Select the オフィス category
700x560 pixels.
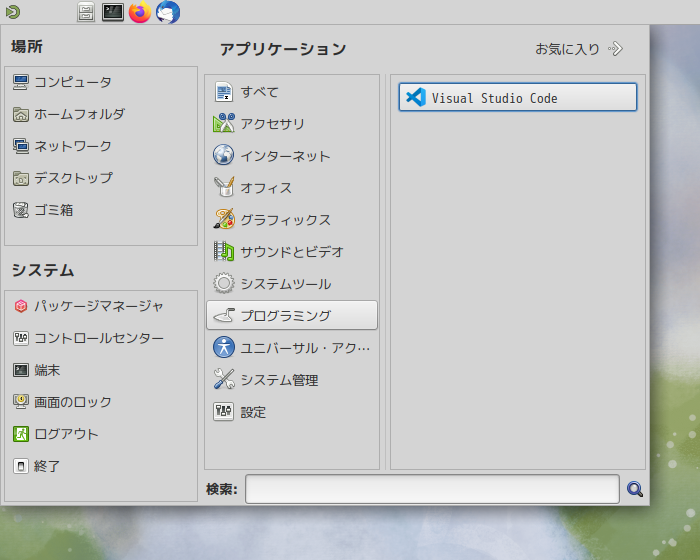pyautogui.click(x=292, y=188)
